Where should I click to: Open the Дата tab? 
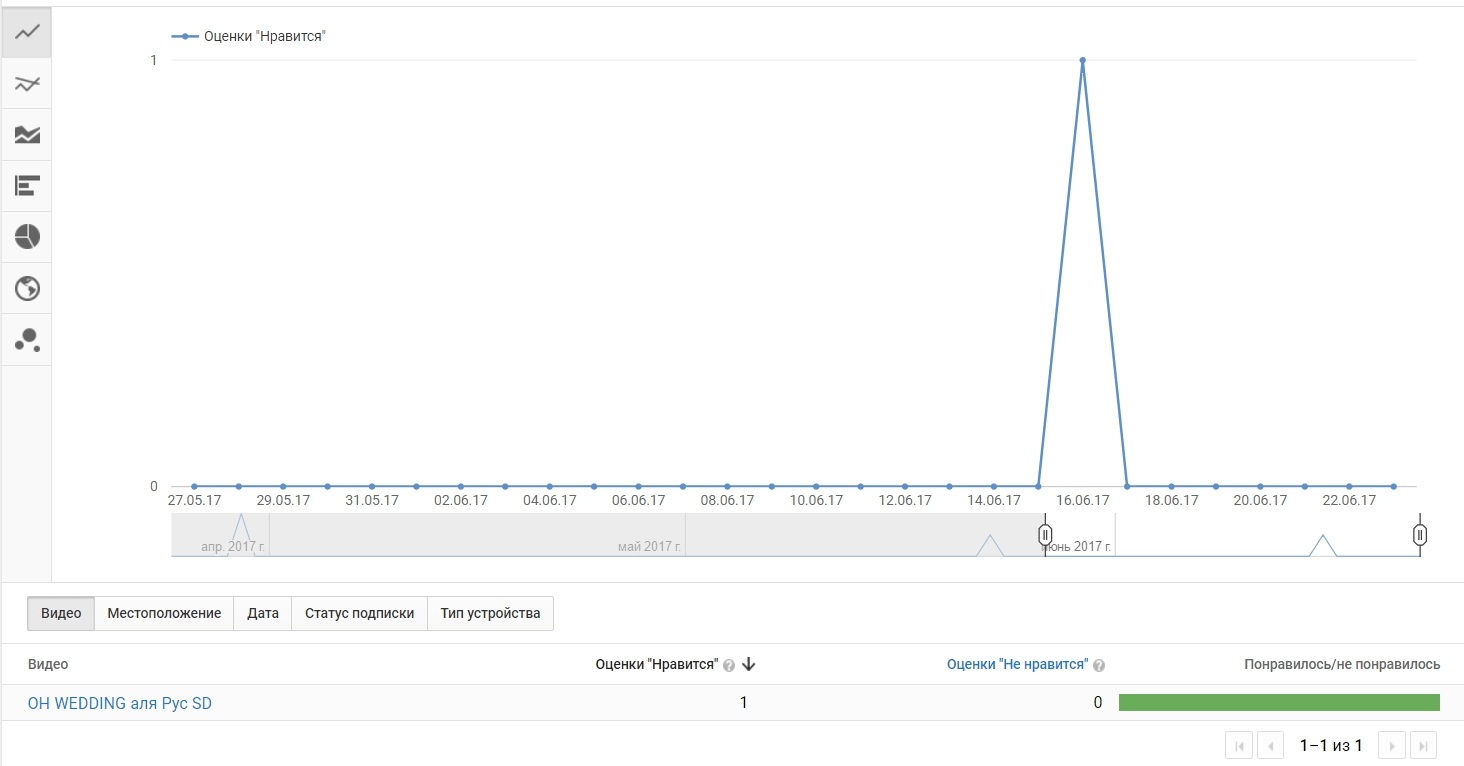262,613
